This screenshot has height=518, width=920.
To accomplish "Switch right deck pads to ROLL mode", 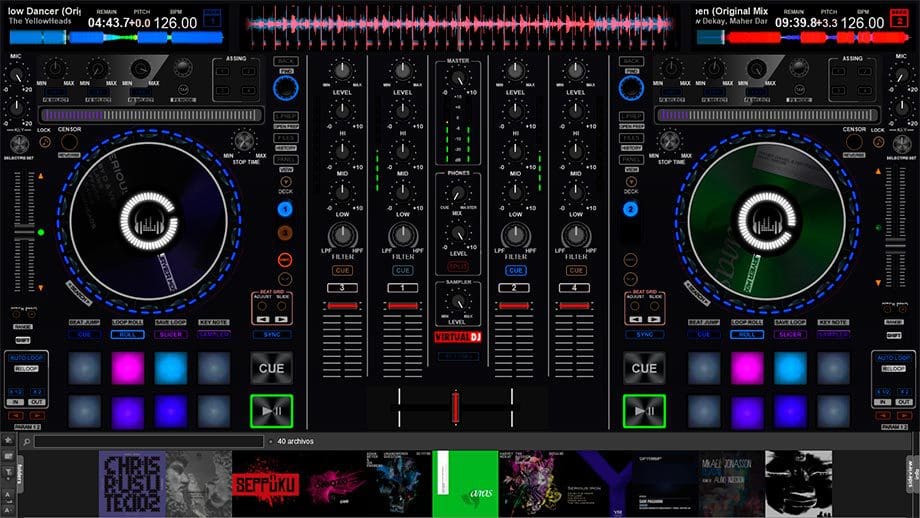I will click(x=747, y=334).
